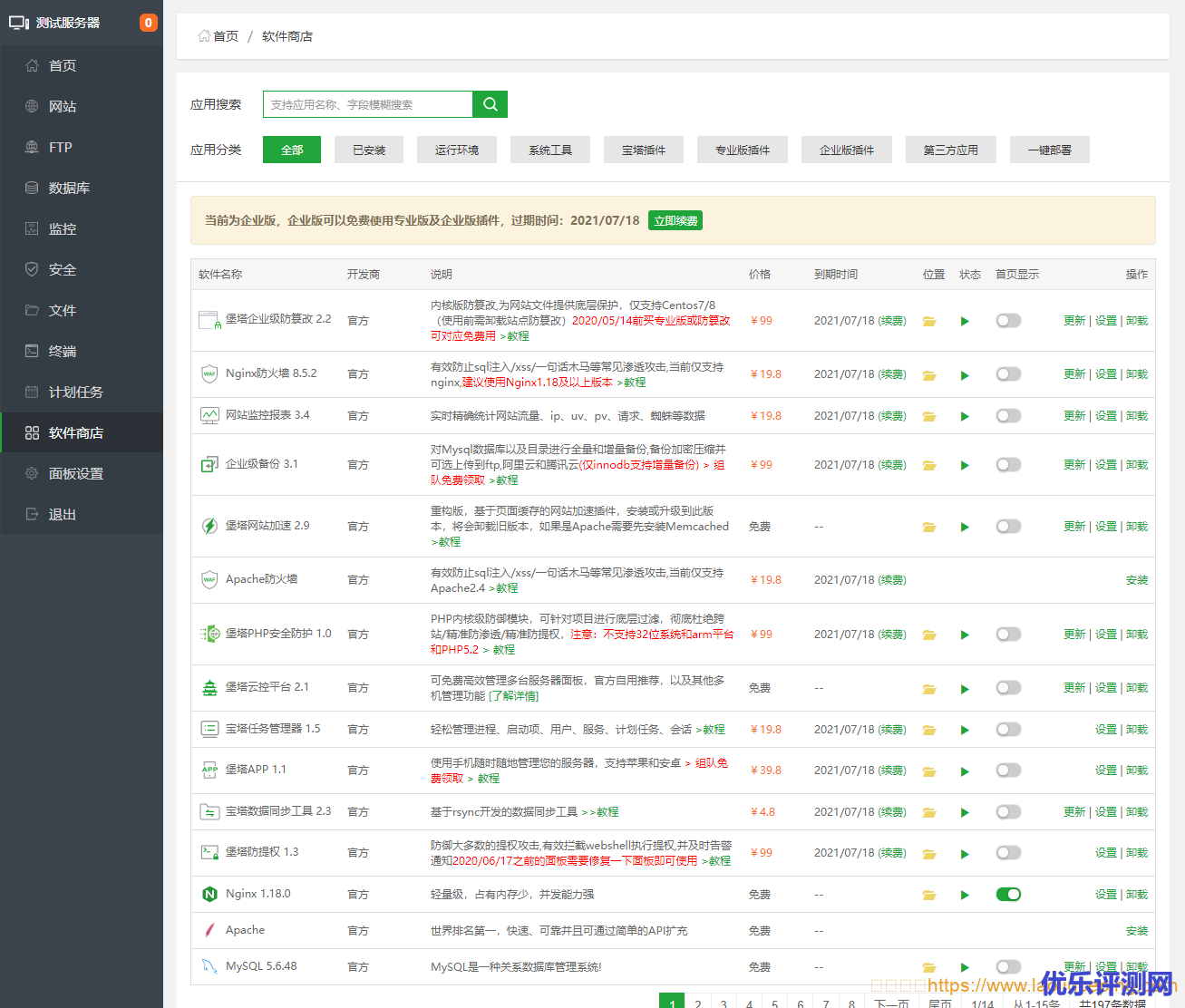
Task: Select the 一键部署 category tab
Action: tap(1050, 150)
